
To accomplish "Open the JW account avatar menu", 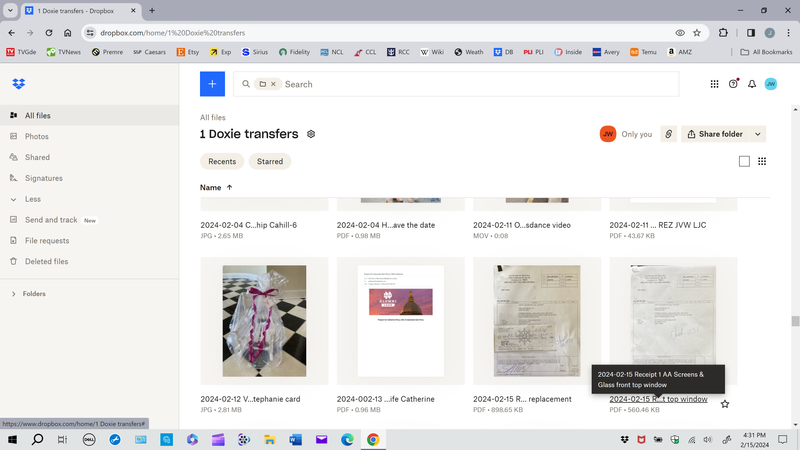I will 771,84.
